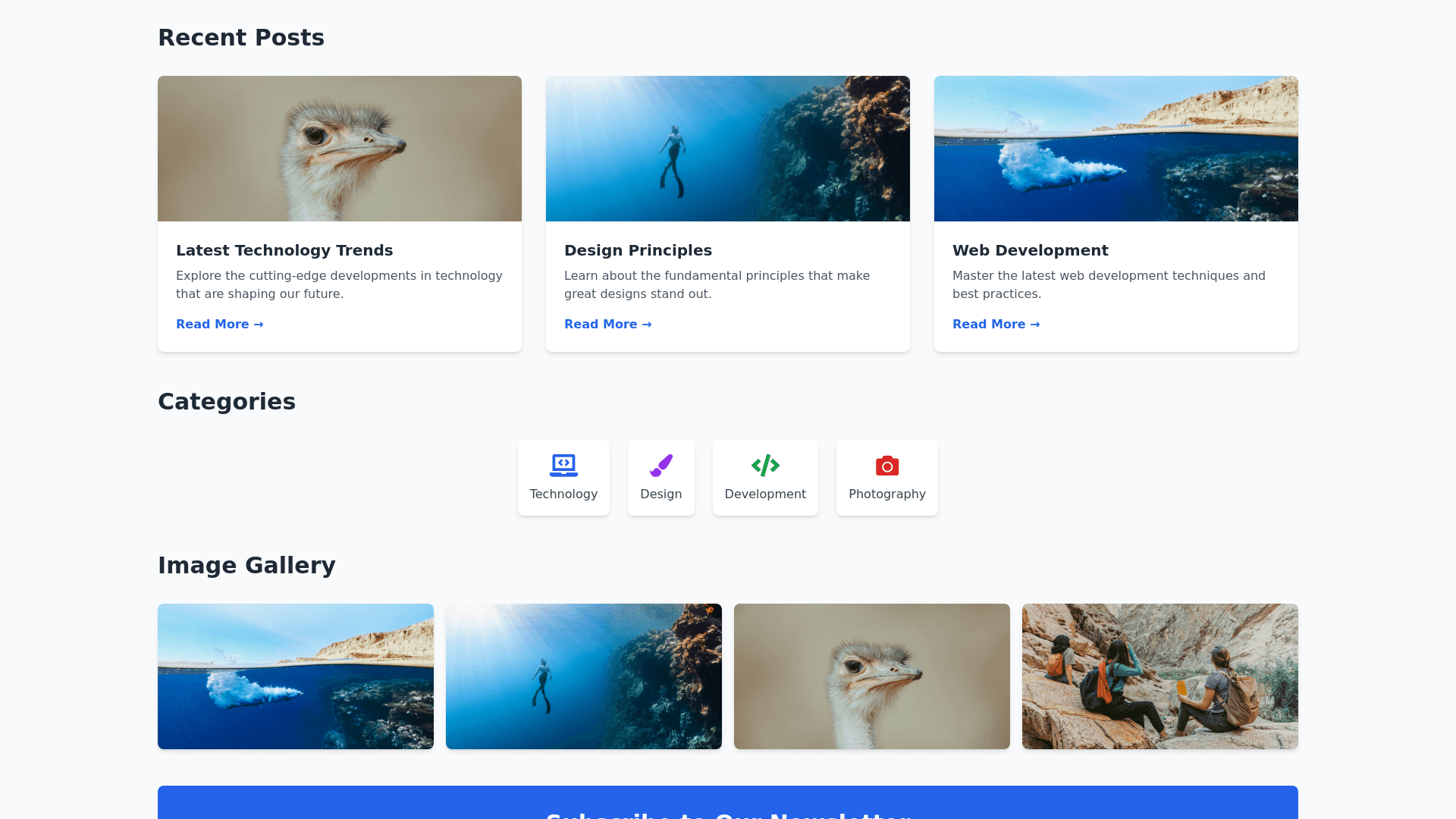Viewport: 1456px width, 819px height.
Task: Open Read More under Design Principles
Action: [607, 324]
